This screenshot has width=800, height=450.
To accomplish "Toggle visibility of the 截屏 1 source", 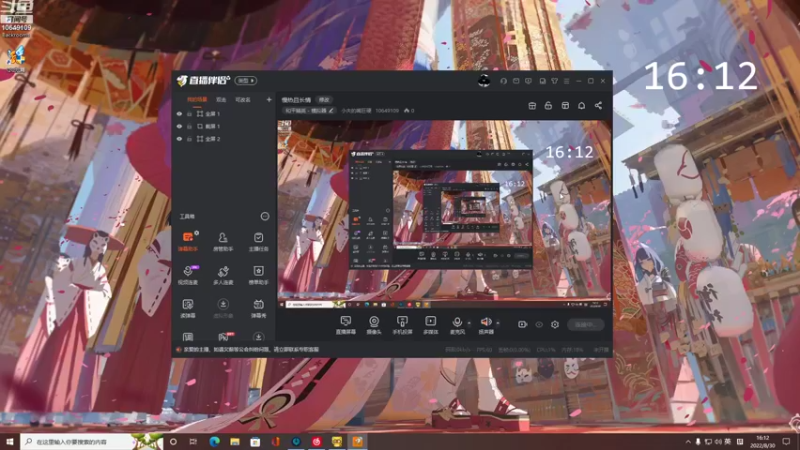I will [x=179, y=126].
